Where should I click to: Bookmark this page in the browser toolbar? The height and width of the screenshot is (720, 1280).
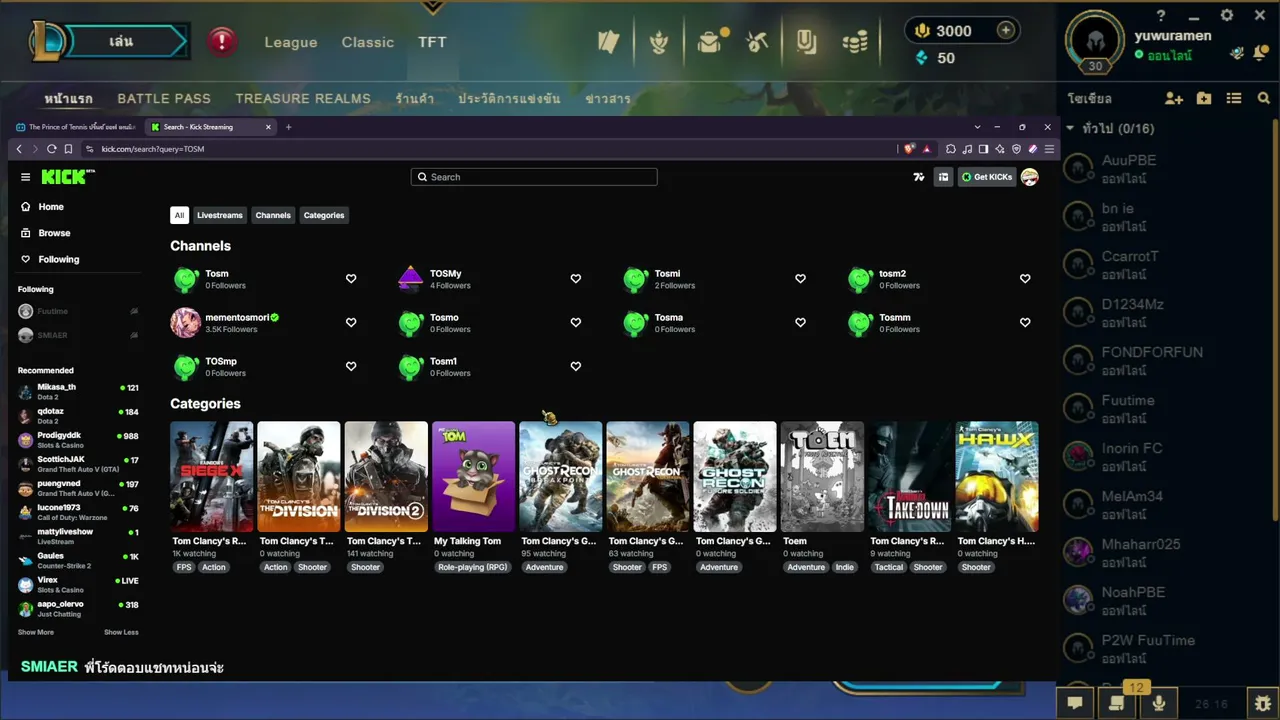tap(68, 149)
